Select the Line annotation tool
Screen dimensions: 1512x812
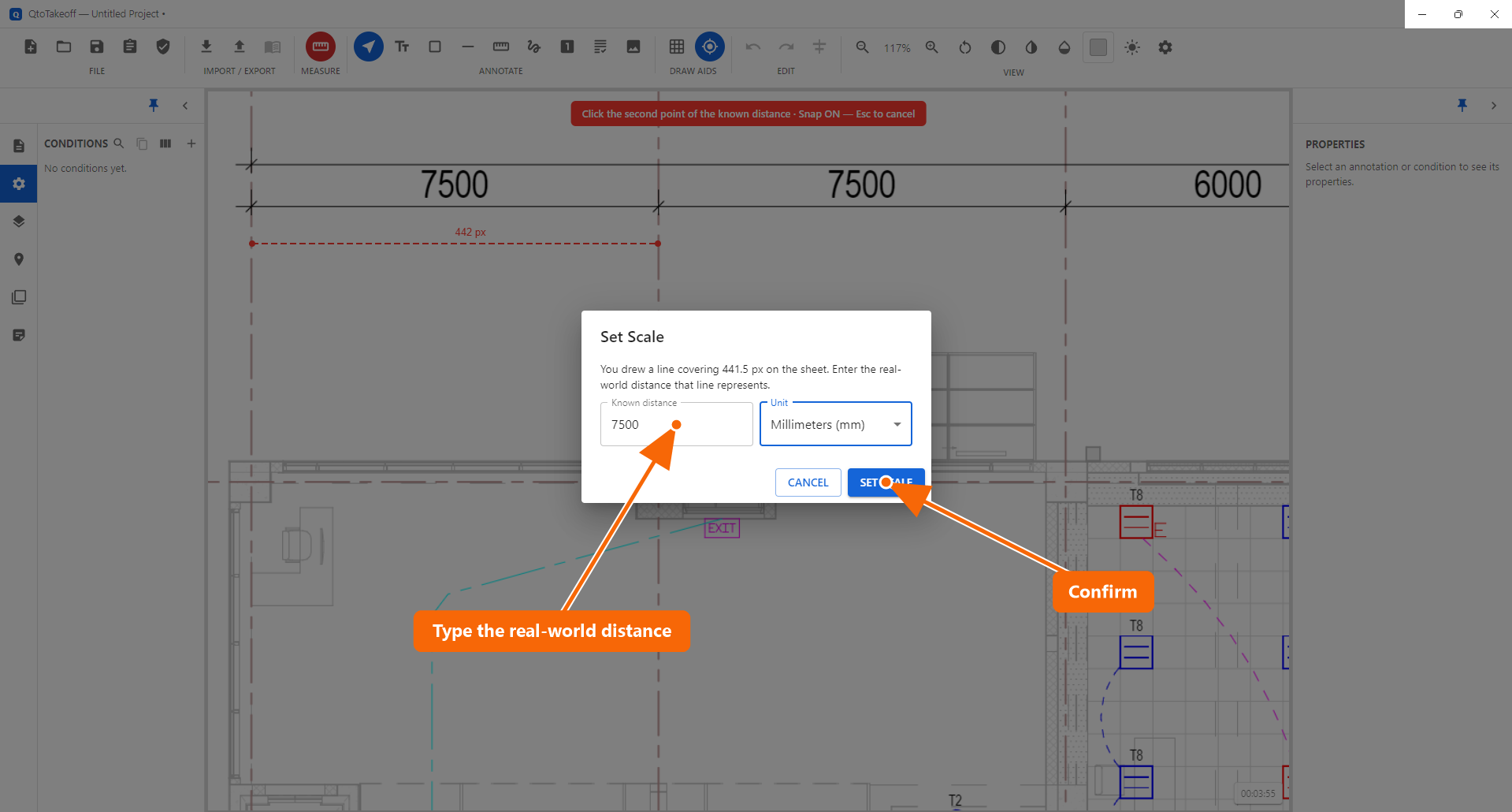coord(468,47)
